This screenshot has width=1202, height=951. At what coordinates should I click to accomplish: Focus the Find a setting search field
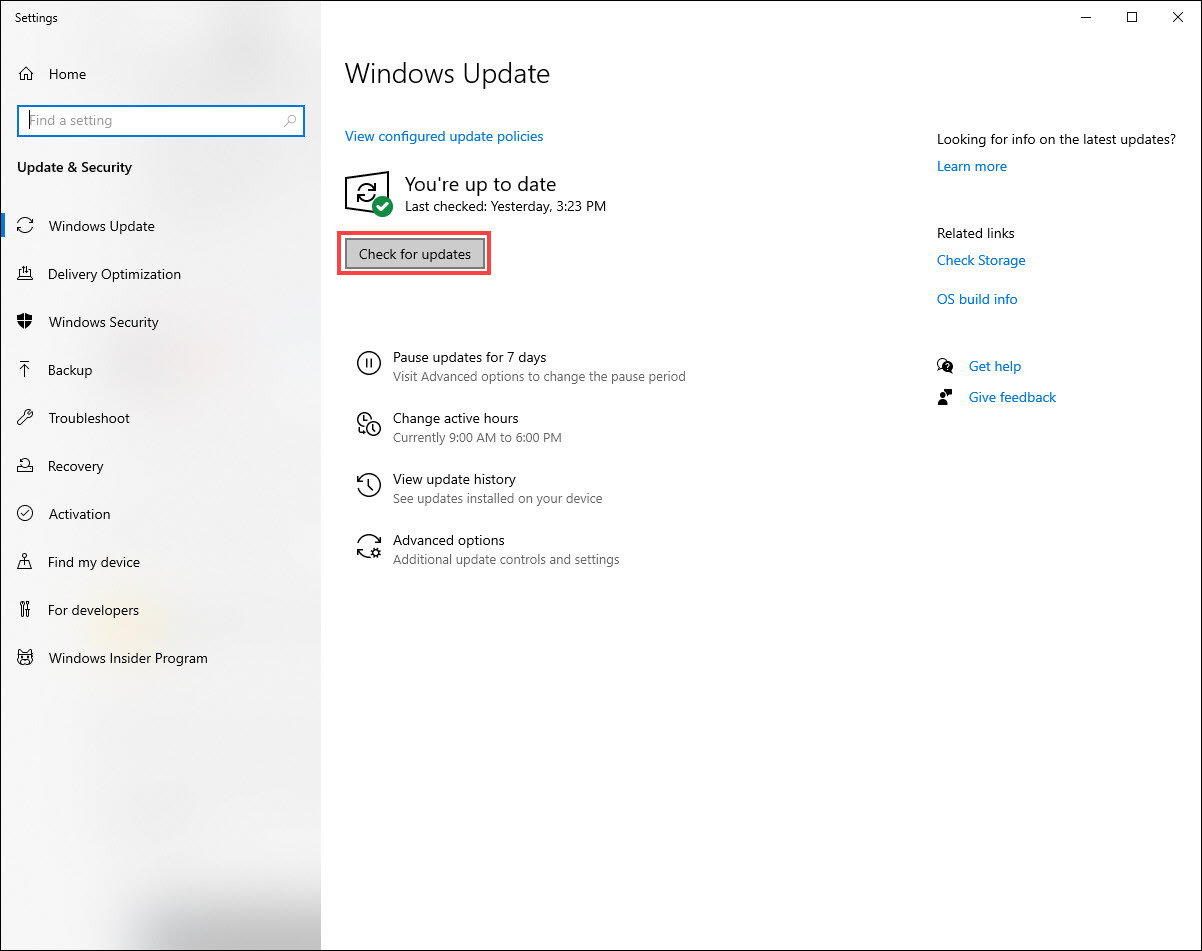[x=161, y=120]
